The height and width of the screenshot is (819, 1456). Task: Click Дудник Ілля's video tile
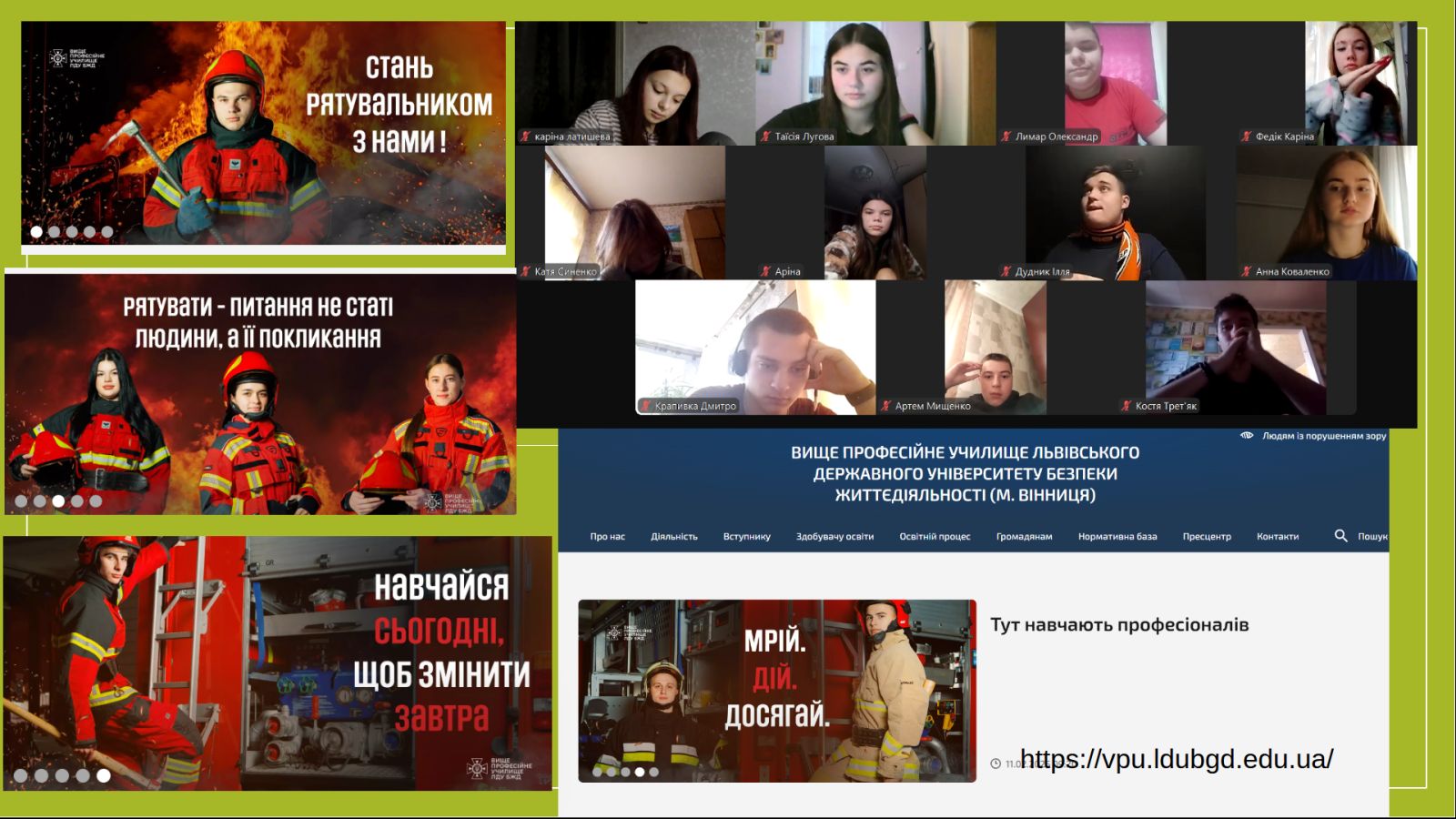click(x=1116, y=213)
